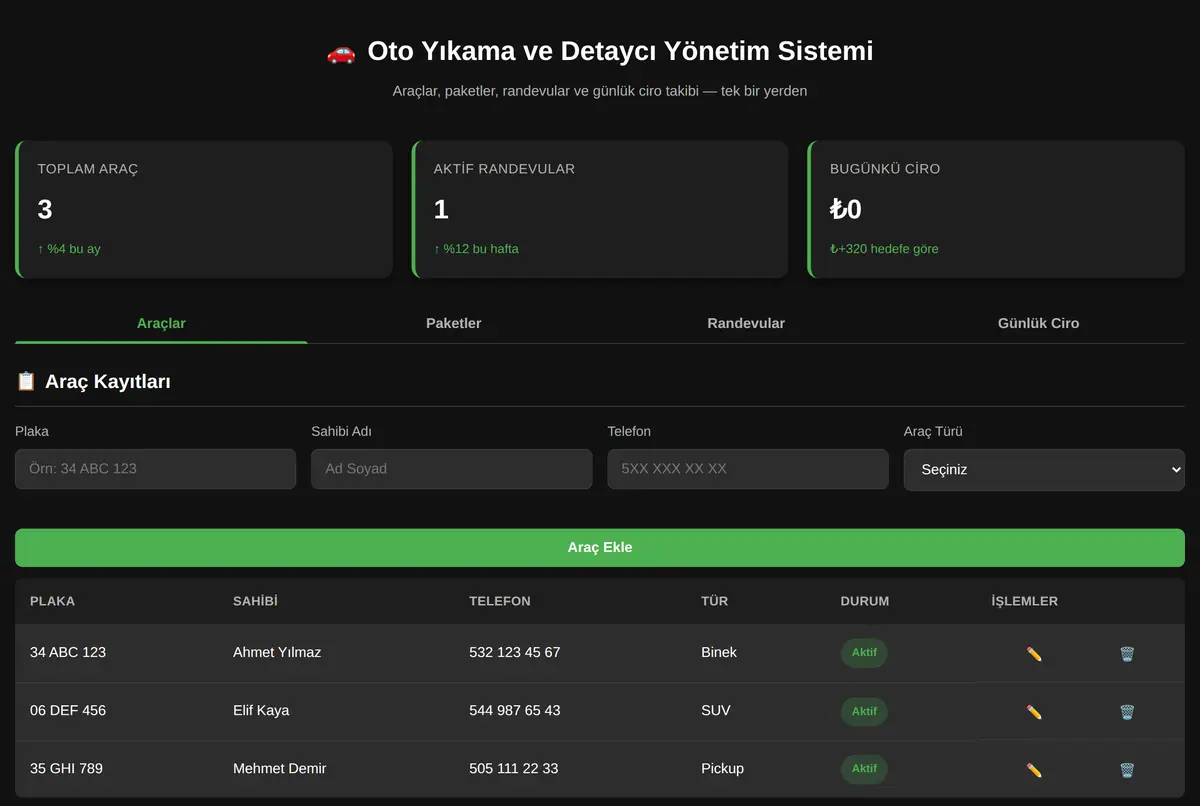Focus the Plaka input field
Screen dimensions: 1200x806
[x=155, y=468]
